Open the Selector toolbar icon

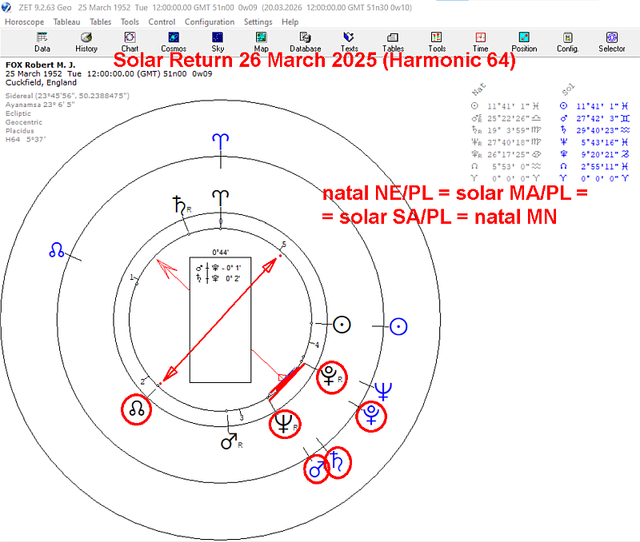[x=611, y=42]
